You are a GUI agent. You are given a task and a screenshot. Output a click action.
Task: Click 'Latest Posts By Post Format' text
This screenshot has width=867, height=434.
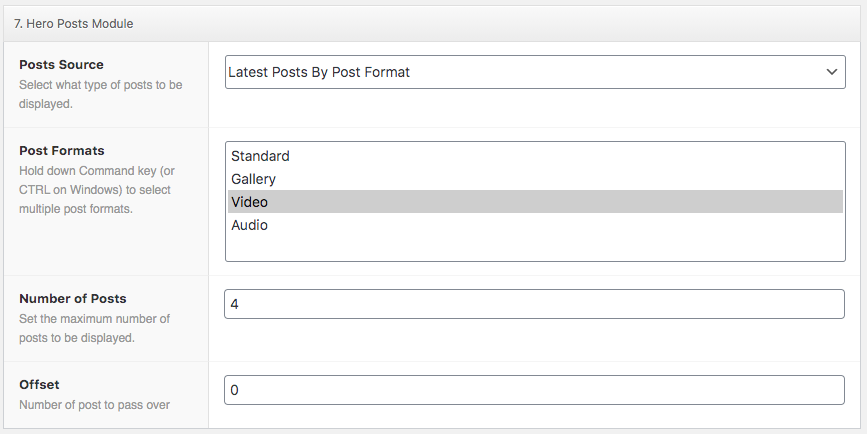319,72
